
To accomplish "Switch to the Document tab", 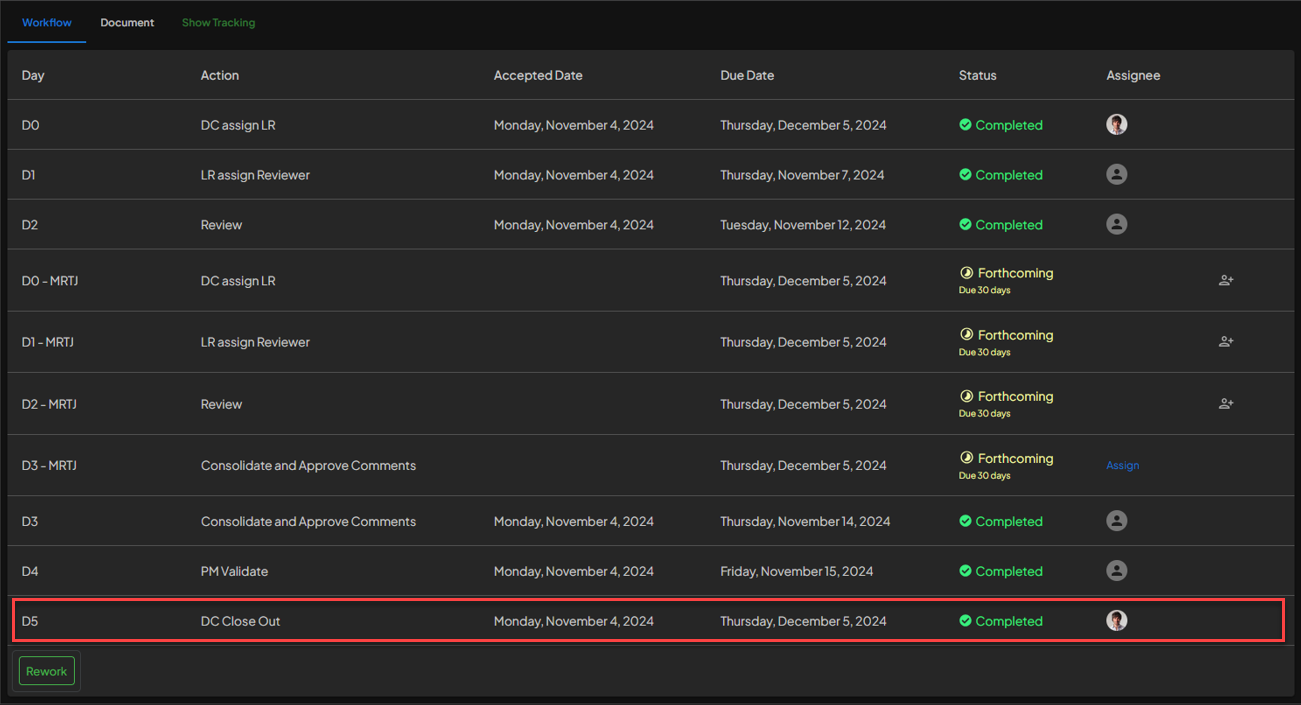I will (127, 23).
